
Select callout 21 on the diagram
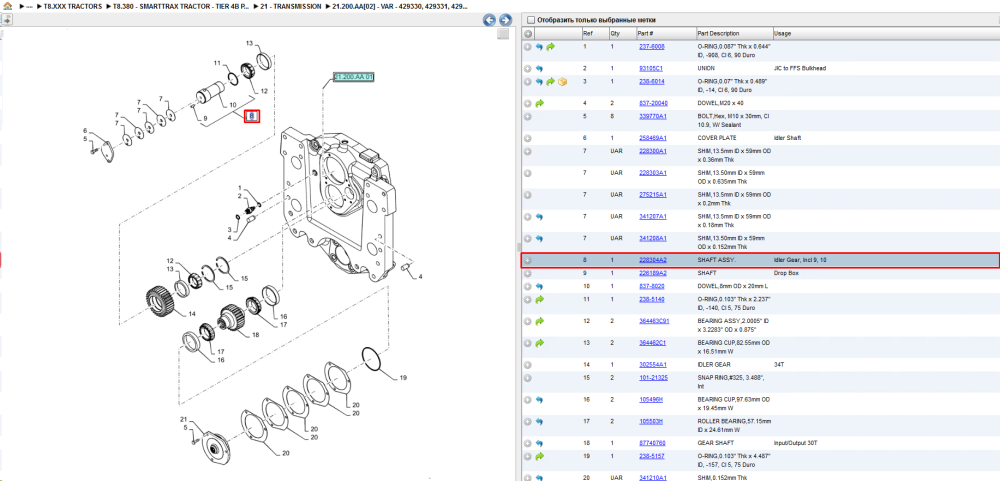184,419
